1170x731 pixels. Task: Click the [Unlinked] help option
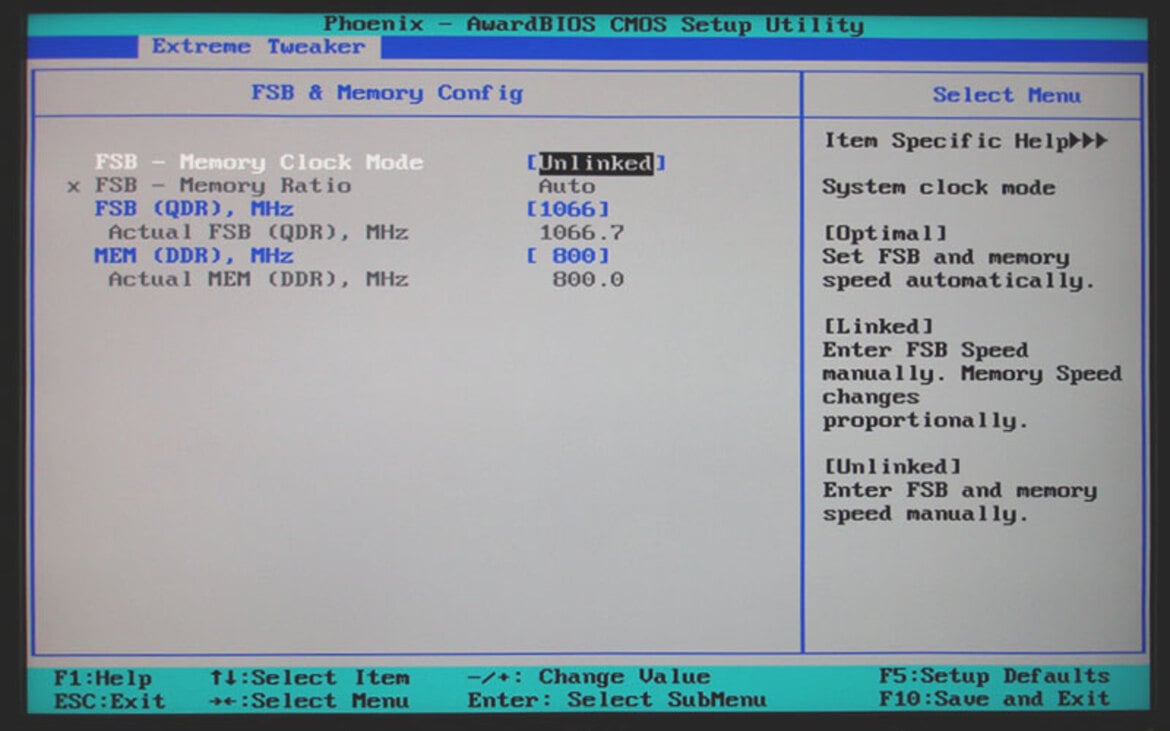pos(892,466)
